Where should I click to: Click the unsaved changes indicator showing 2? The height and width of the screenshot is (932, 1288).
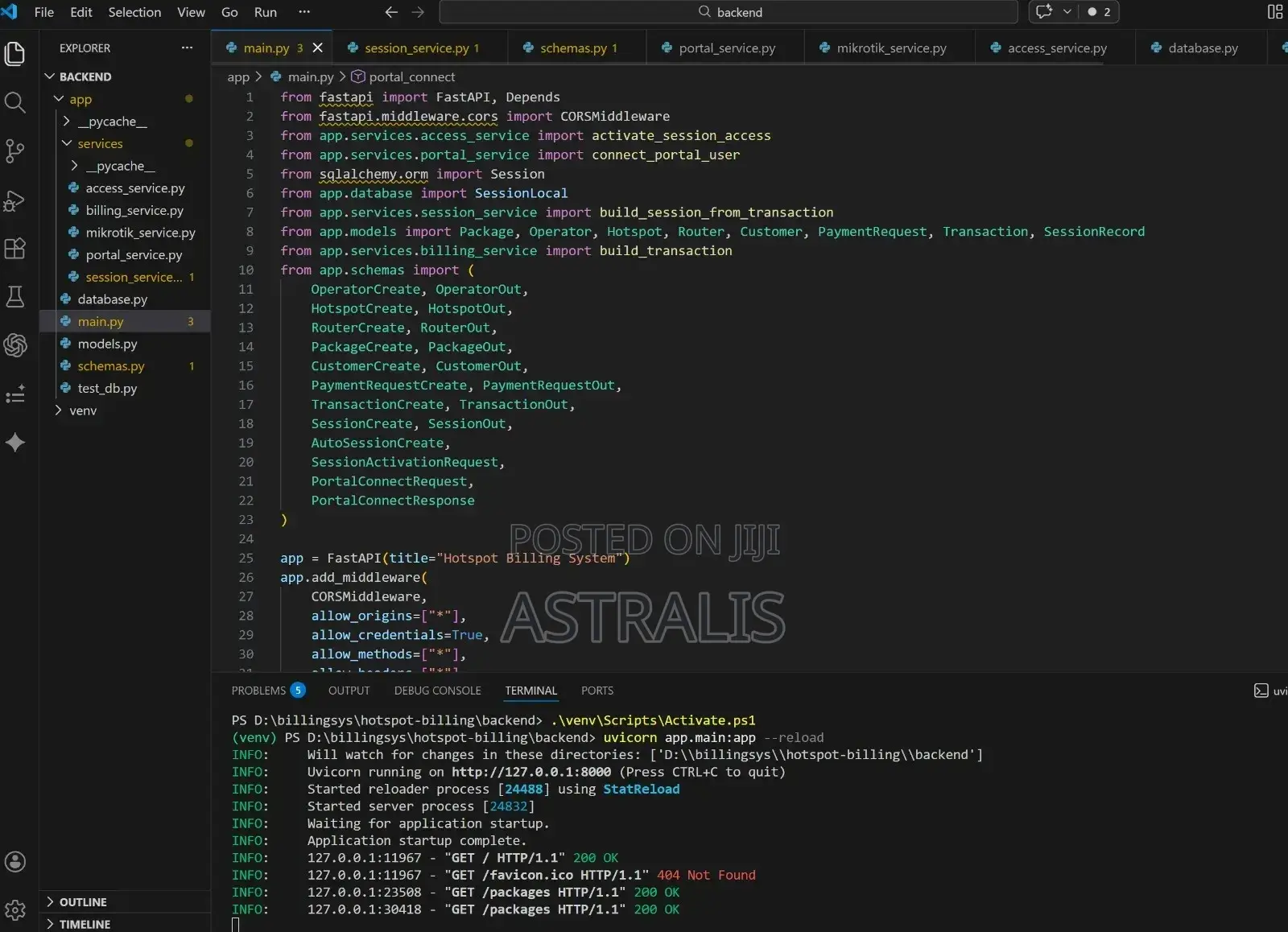1099,12
